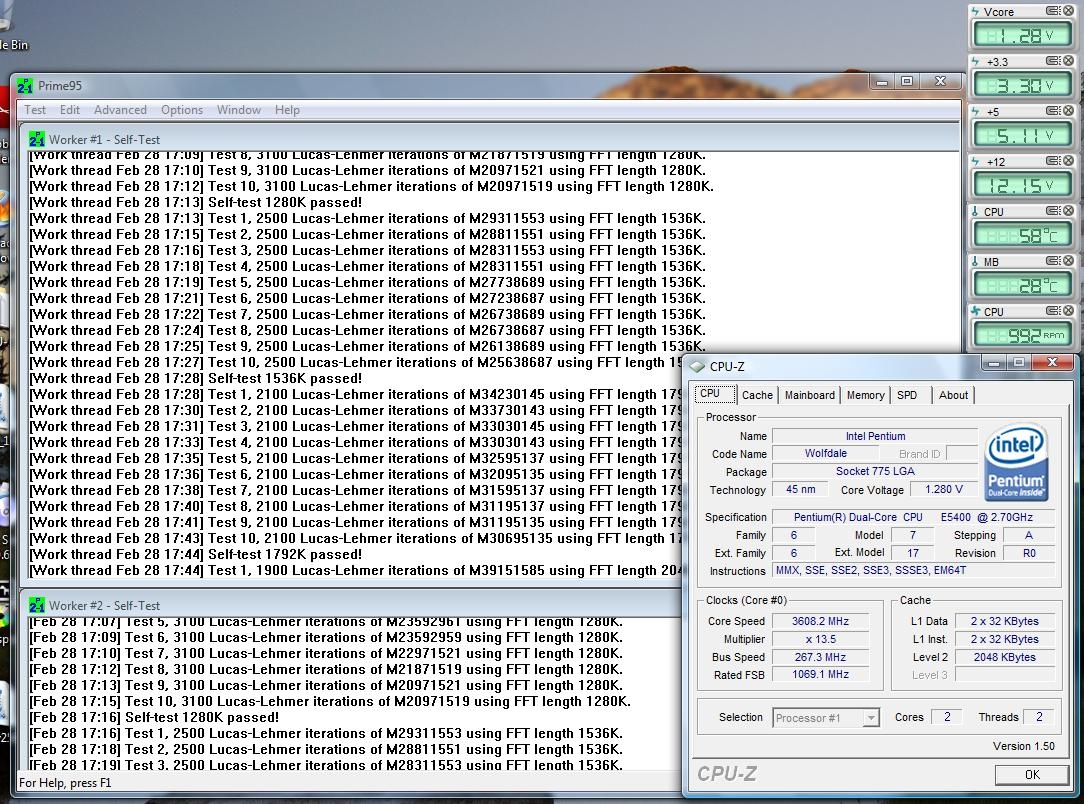Click the Rated FSB value 1069.1 MHz
This screenshot has height=804, width=1084.
(x=821, y=675)
